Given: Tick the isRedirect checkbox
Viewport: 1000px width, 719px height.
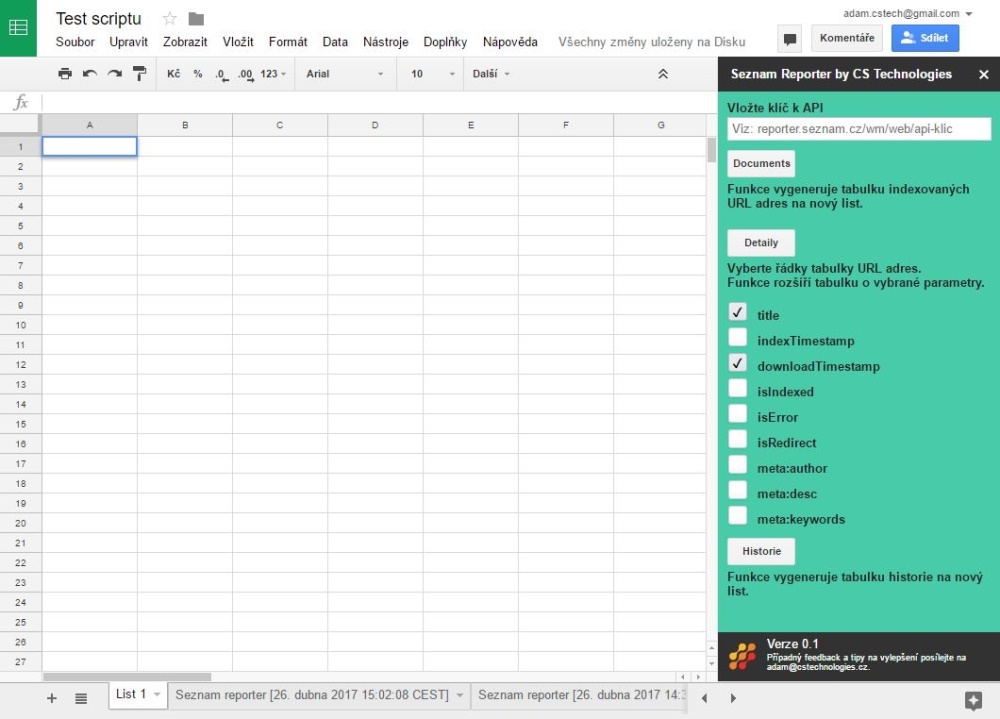Looking at the screenshot, I should 737,439.
